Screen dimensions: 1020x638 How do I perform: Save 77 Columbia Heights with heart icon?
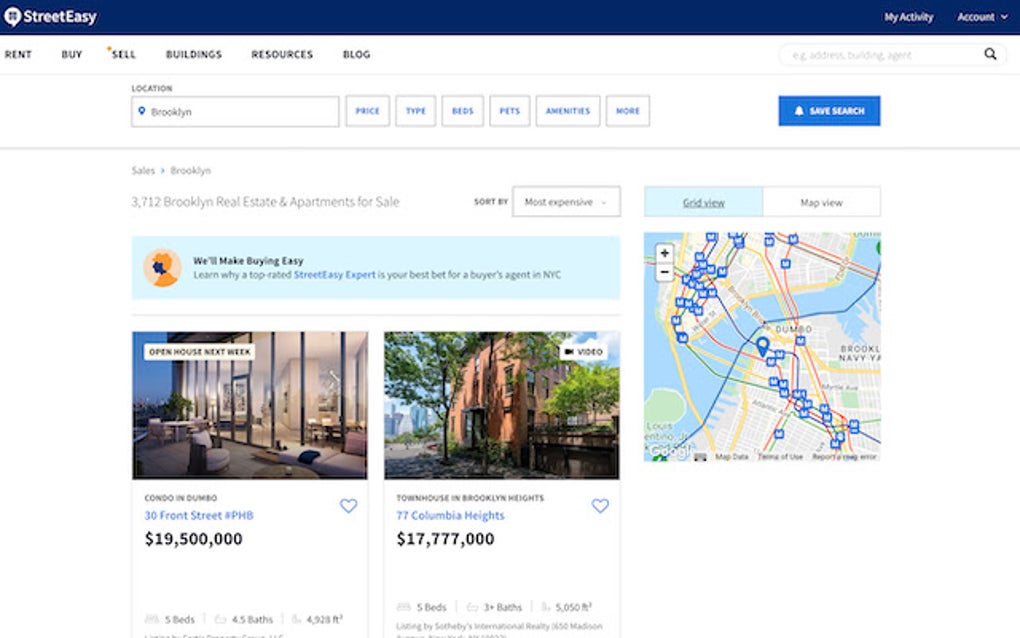coord(600,506)
